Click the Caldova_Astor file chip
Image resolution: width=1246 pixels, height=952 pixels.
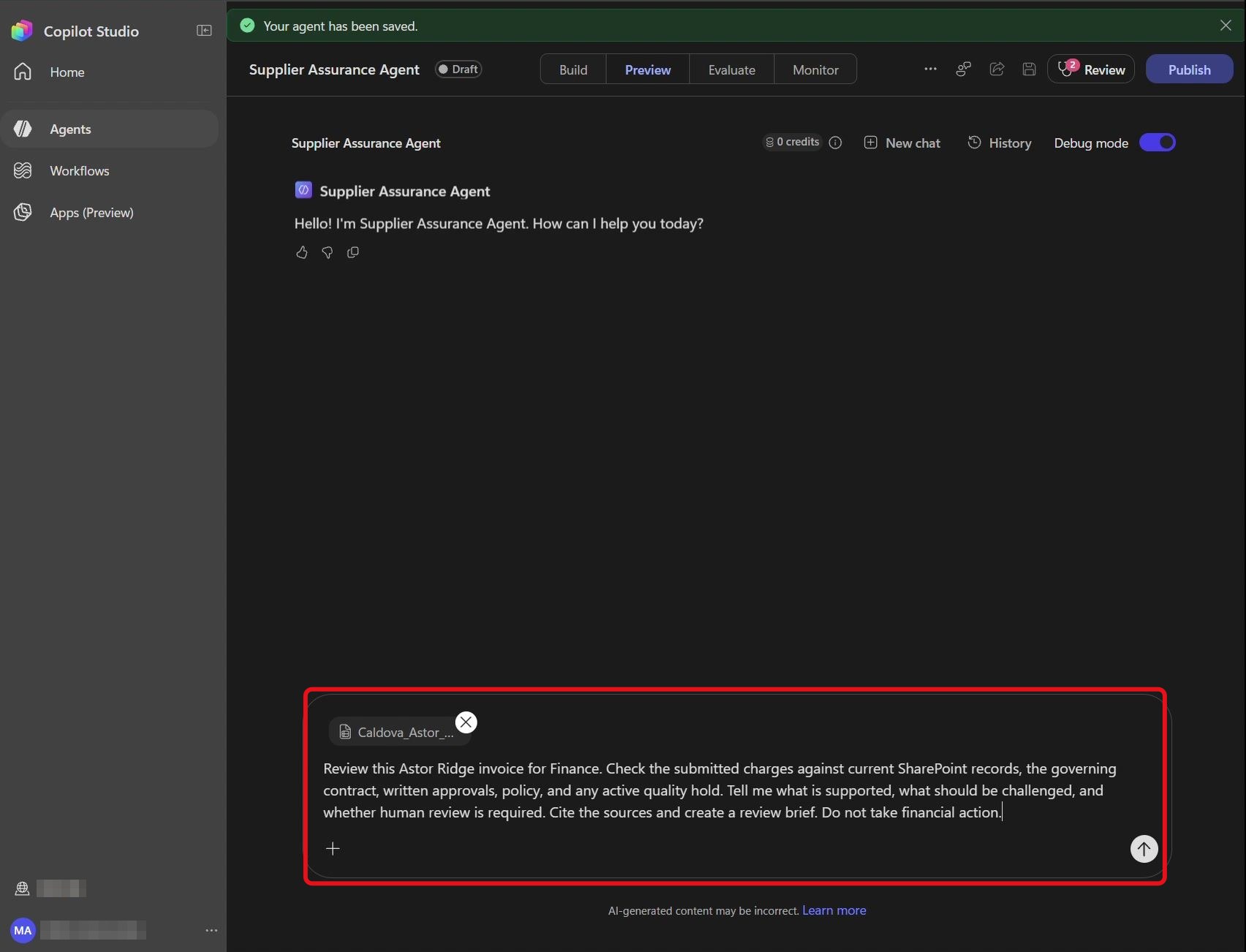coord(399,732)
